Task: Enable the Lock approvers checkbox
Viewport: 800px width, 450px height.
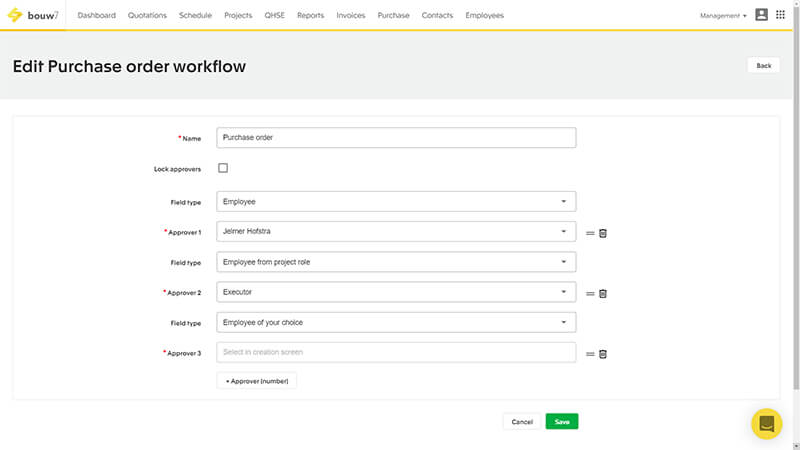Action: click(223, 168)
